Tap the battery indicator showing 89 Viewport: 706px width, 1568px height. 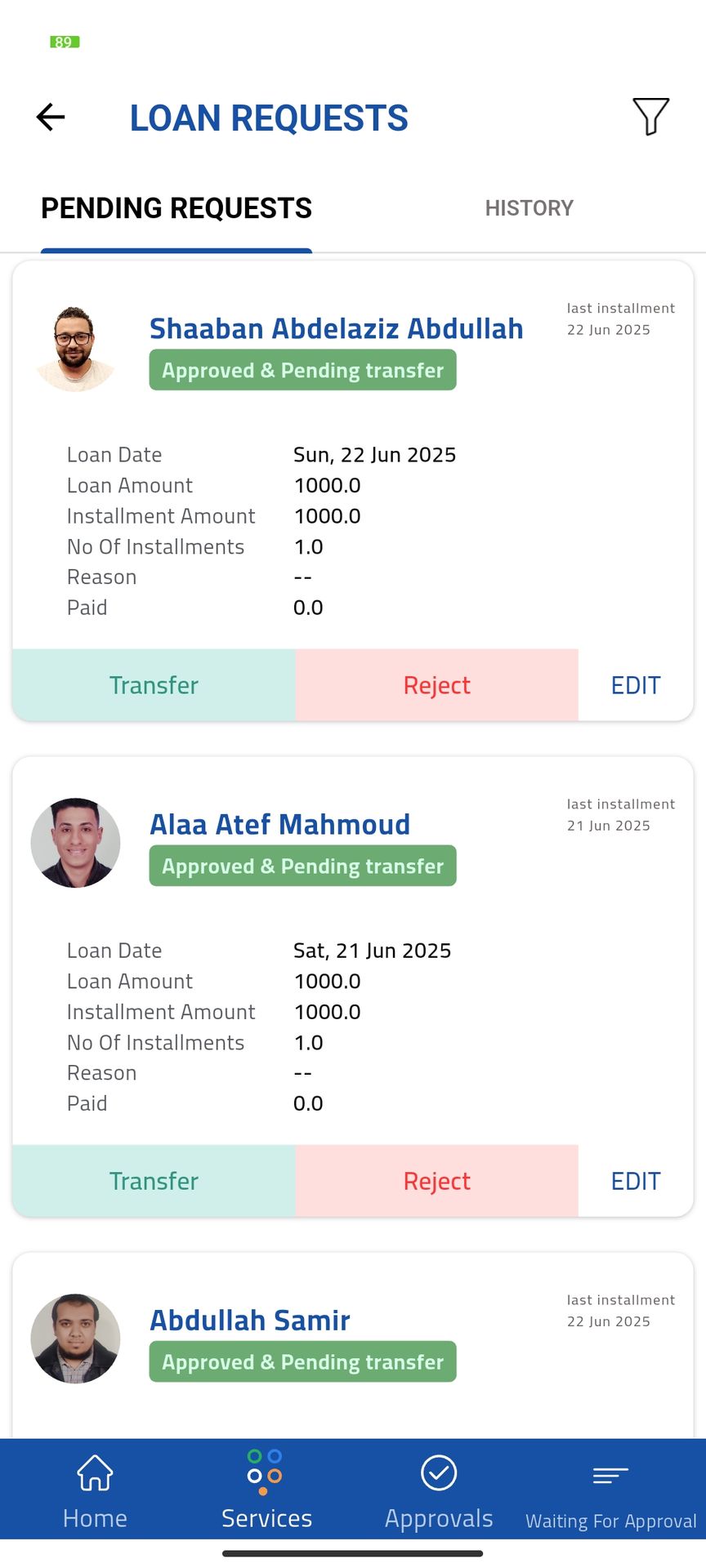[x=65, y=42]
